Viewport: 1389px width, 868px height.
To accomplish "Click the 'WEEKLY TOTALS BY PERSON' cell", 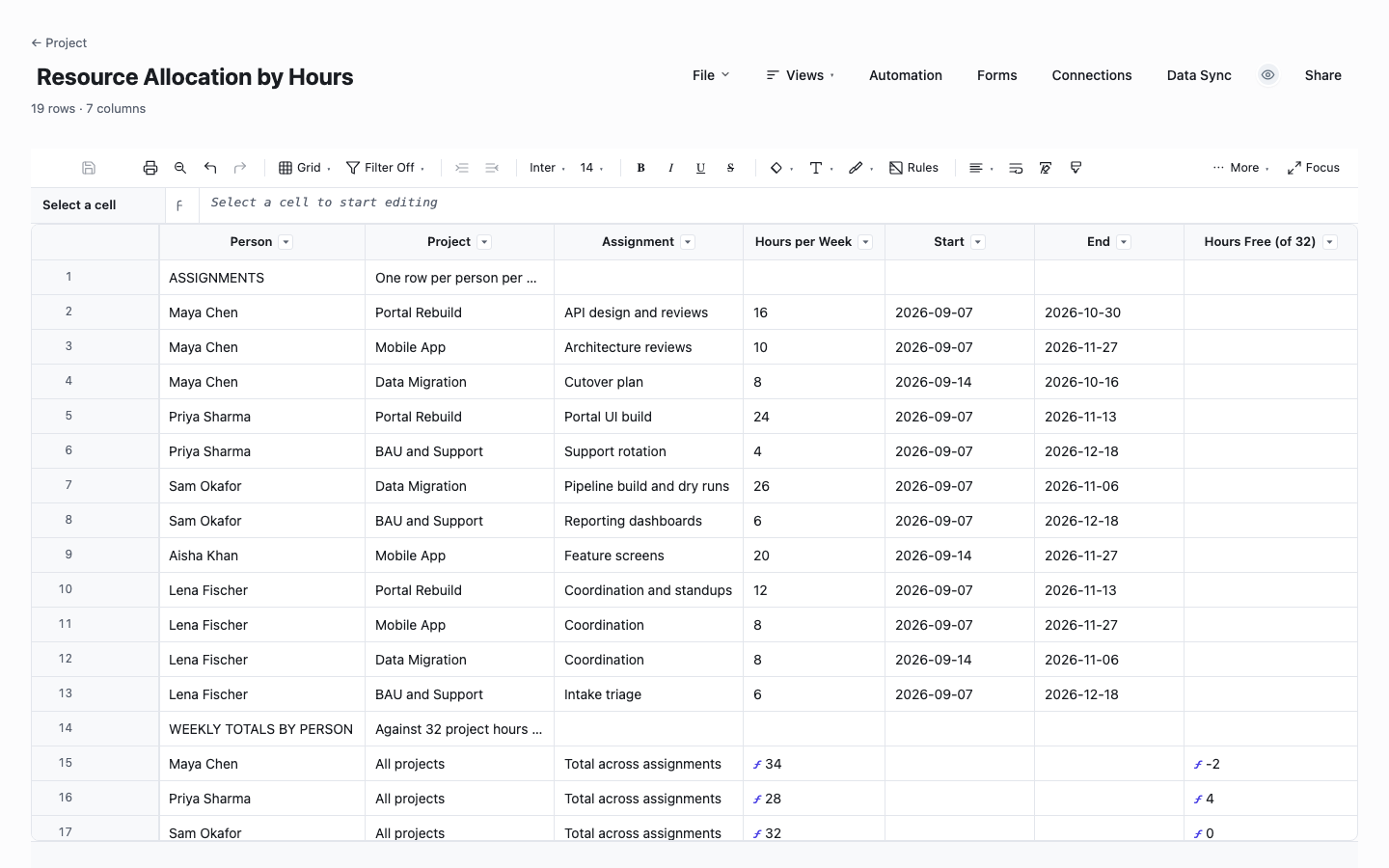I will [262, 729].
